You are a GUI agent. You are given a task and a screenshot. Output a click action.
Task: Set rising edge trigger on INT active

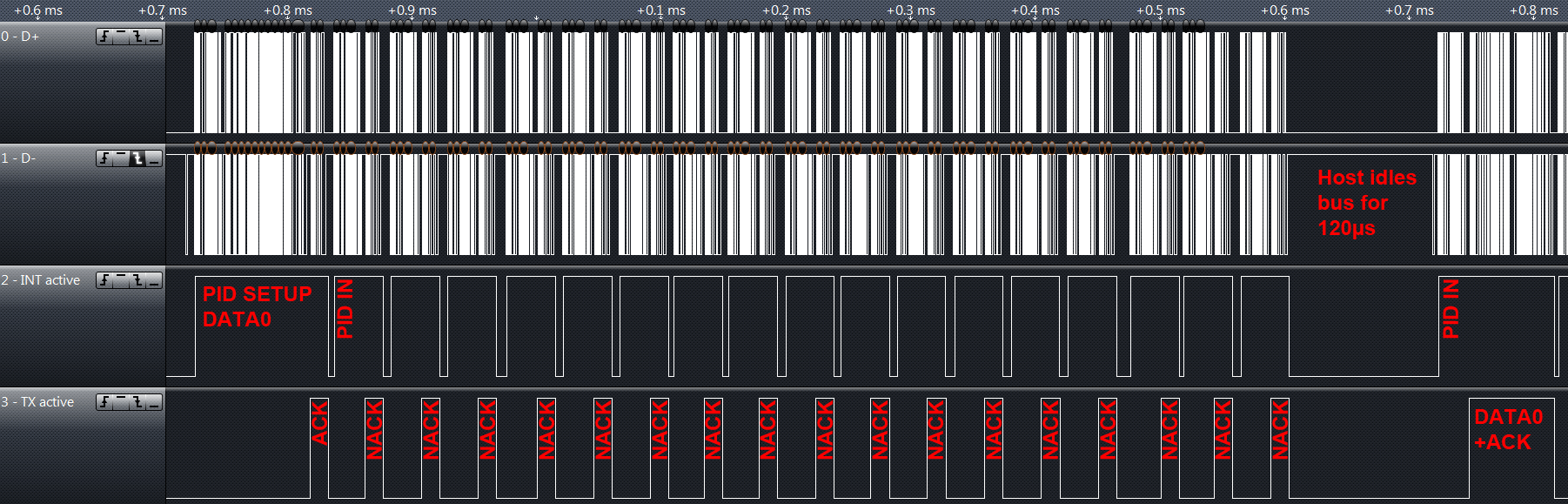105,280
